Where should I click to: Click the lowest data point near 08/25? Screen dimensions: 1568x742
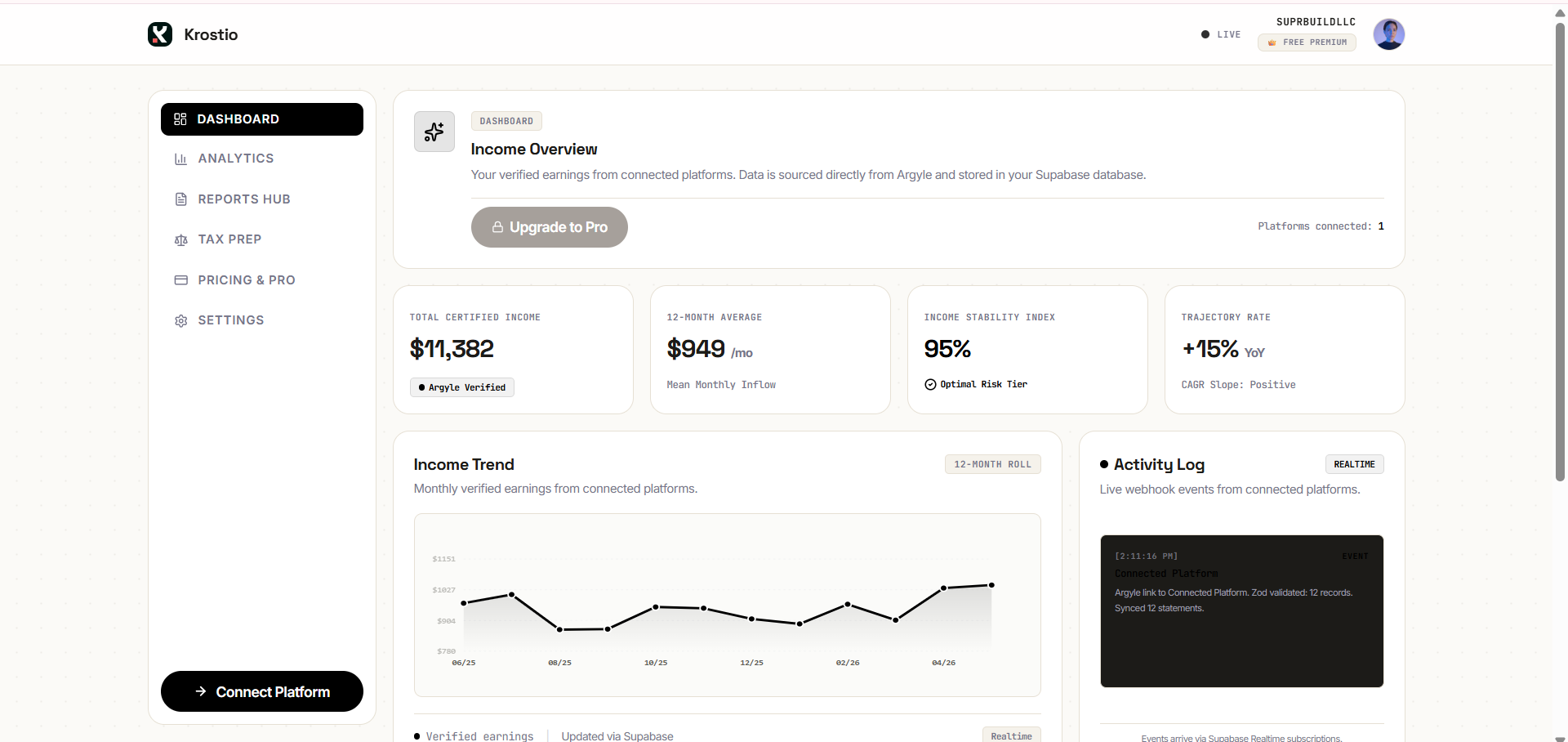[559, 629]
